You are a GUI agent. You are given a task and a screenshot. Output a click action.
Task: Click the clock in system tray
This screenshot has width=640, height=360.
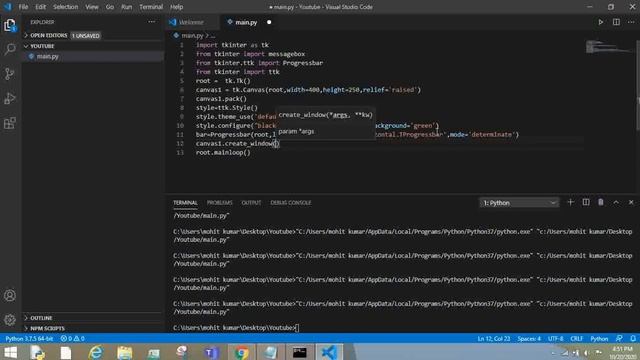point(622,353)
